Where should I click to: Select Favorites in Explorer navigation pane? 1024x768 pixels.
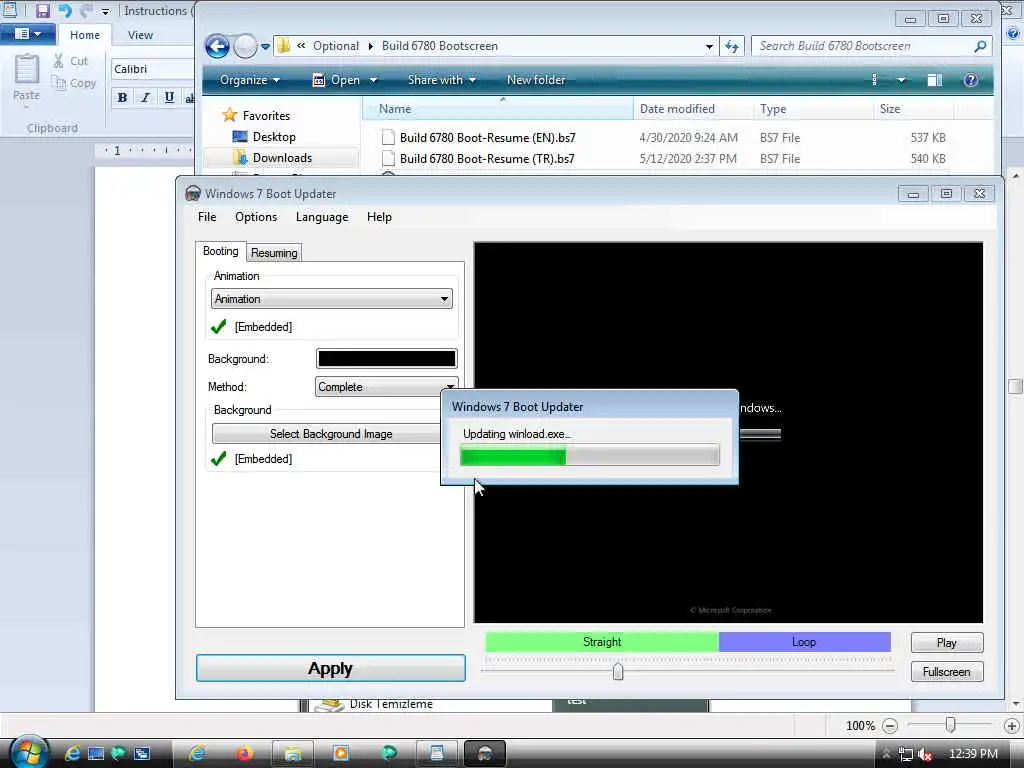266,116
